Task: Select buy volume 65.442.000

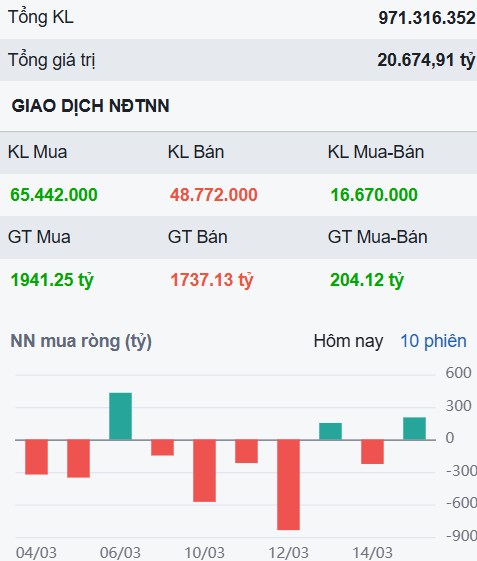Action: click(x=54, y=195)
